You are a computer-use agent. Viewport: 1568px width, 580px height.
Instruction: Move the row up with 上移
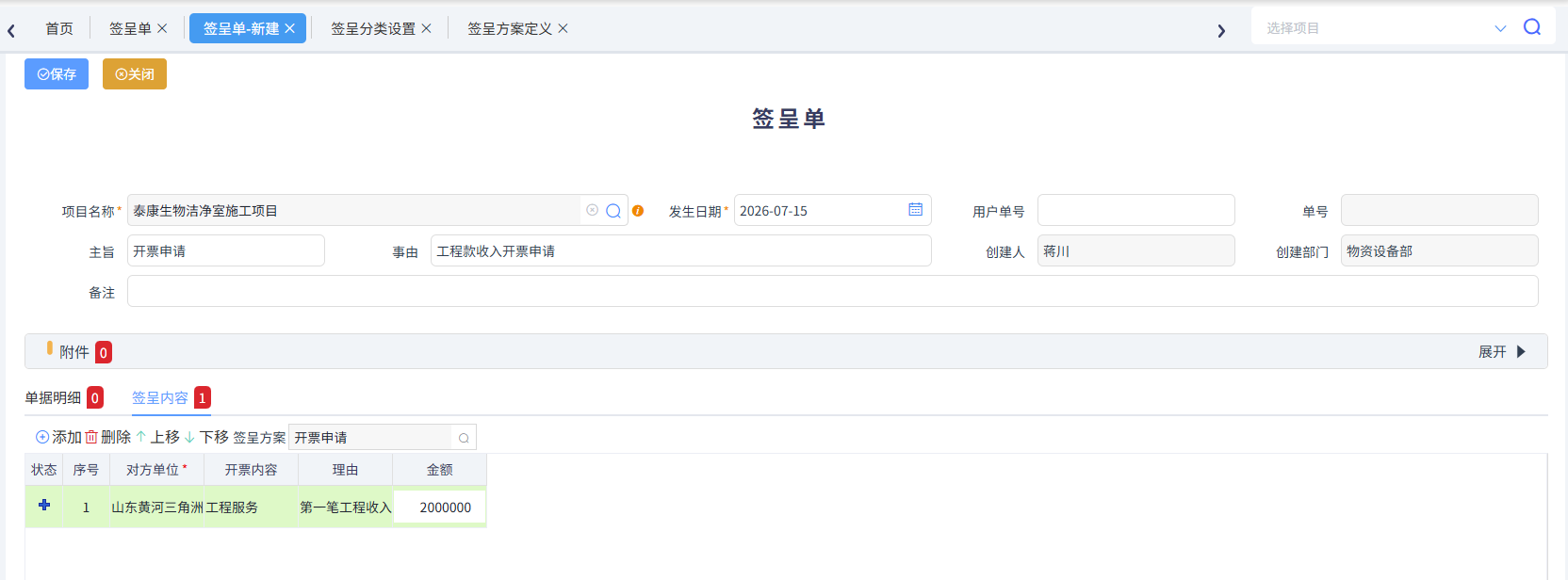157,437
